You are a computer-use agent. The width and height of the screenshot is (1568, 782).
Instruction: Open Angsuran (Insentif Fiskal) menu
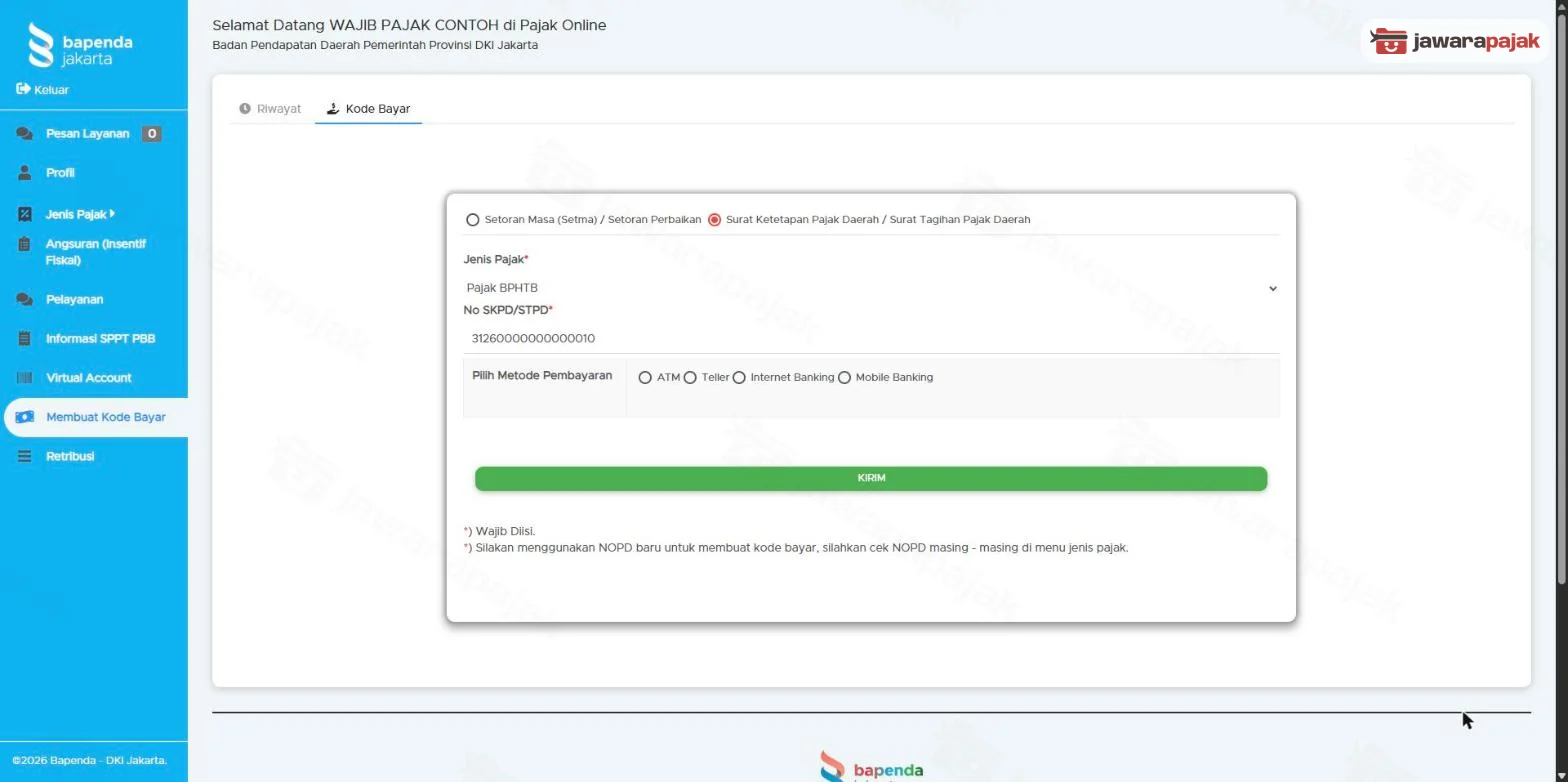pos(94,252)
